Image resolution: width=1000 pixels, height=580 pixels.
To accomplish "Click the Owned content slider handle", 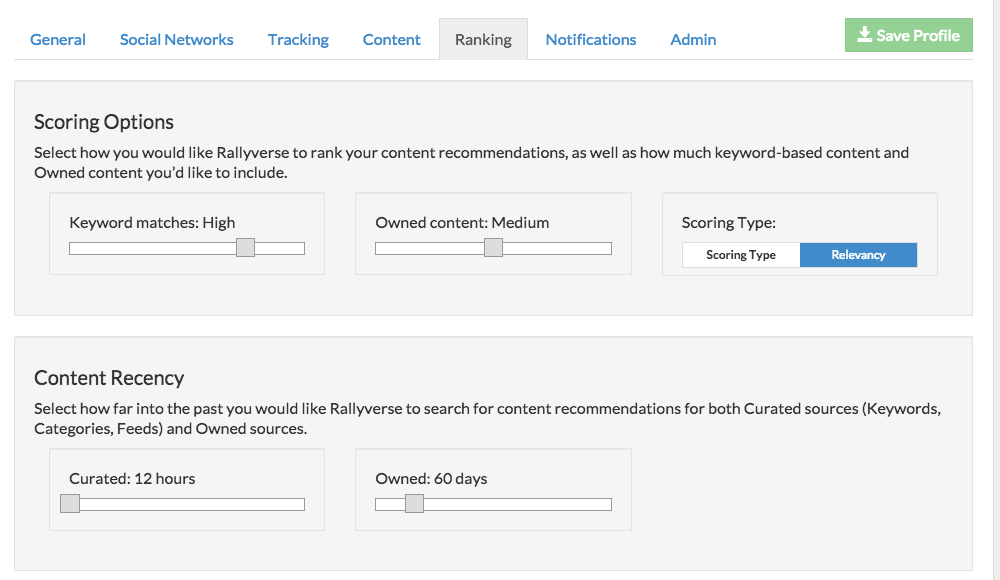I will [493, 248].
